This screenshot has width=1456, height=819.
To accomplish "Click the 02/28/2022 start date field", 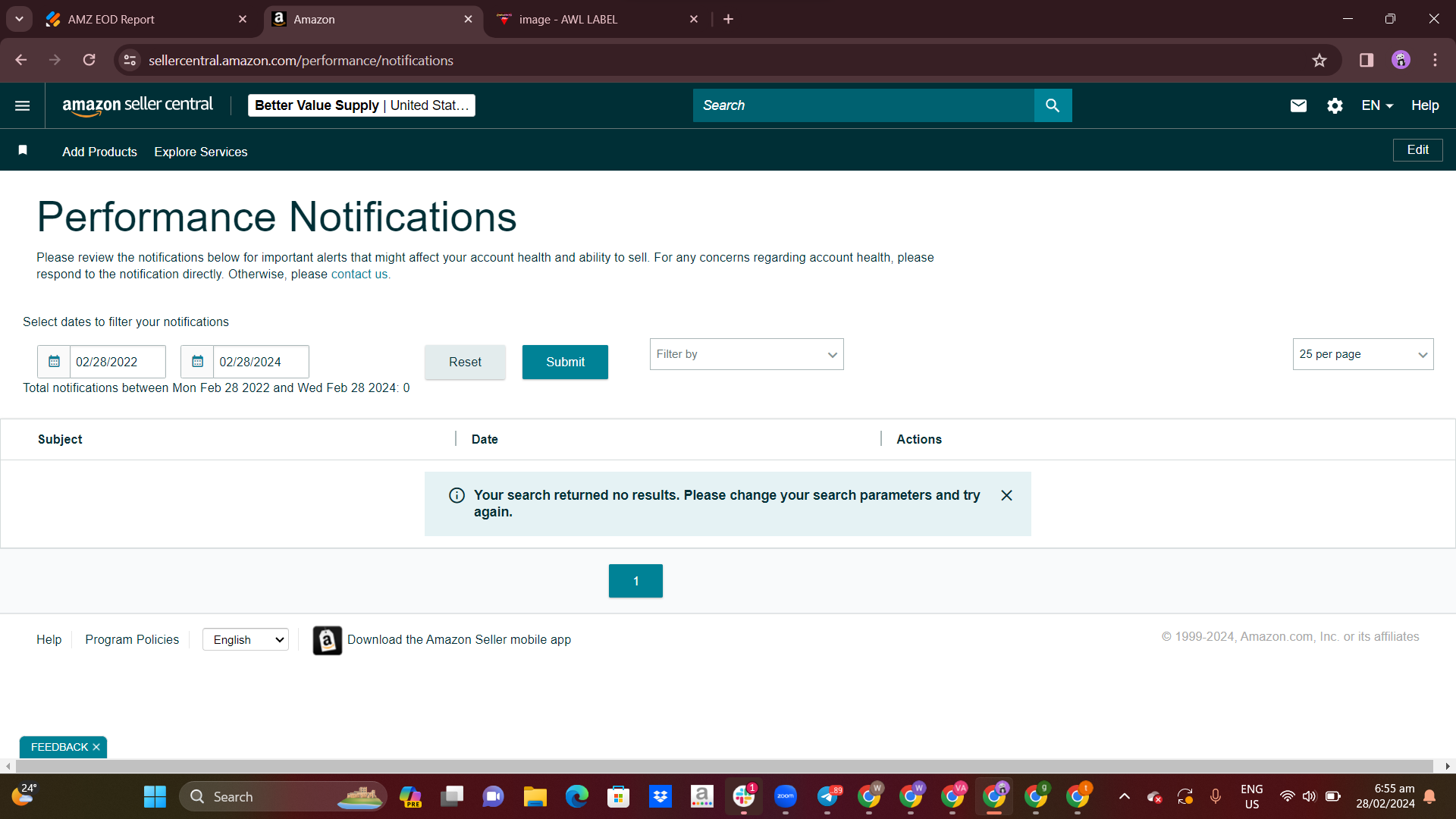I will 118,362.
